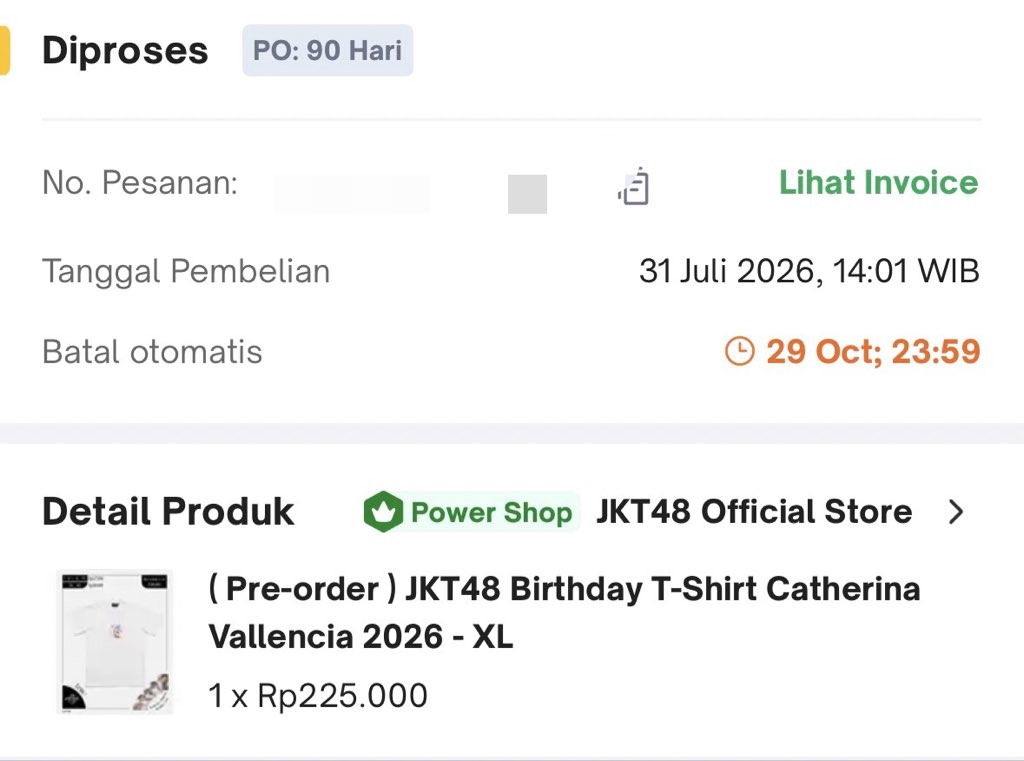1024x761 pixels.
Task: Copy the order number with the copy icon
Action: [x=633, y=186]
